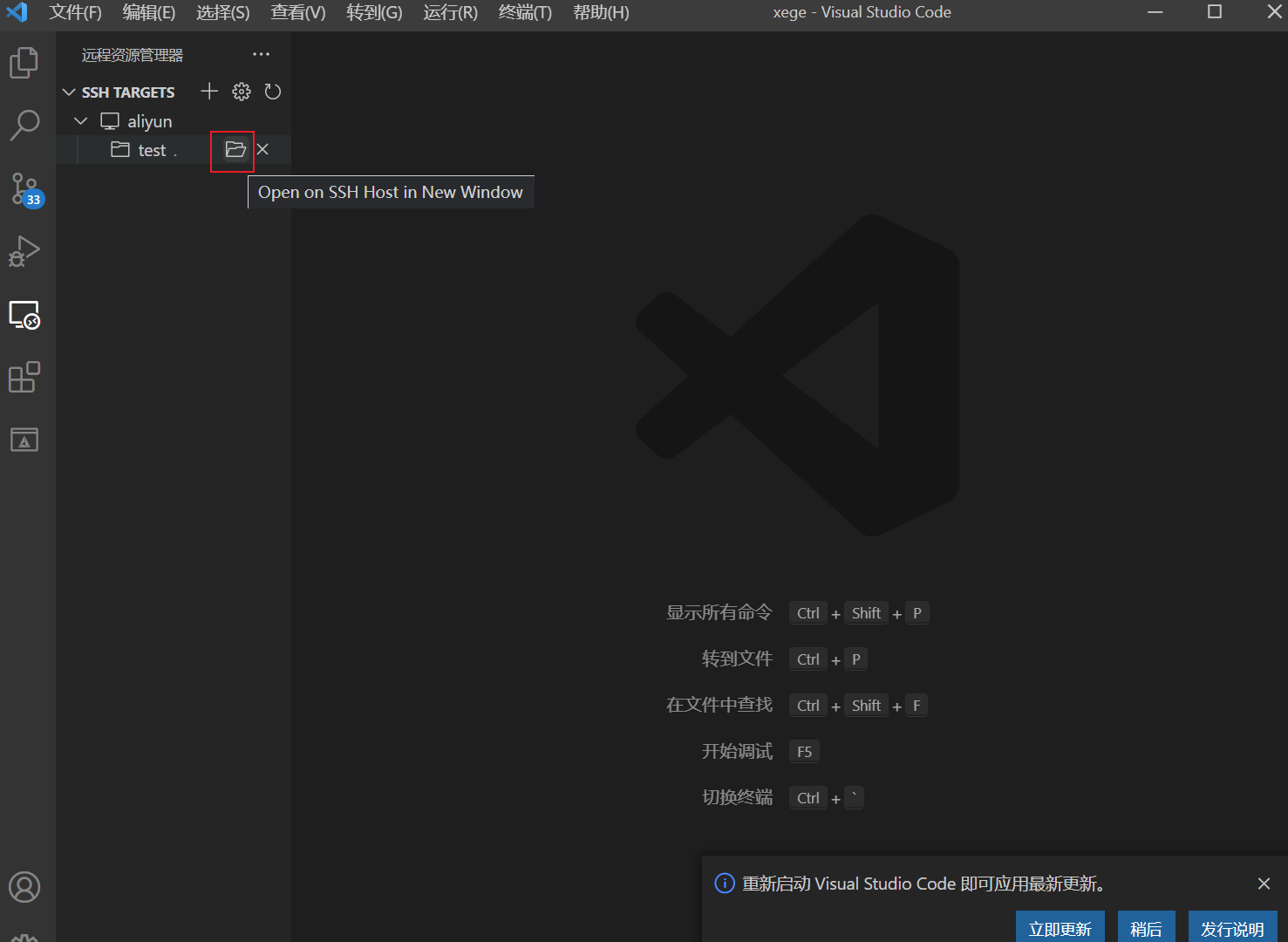Open the 运行(R) menu

pyautogui.click(x=451, y=12)
